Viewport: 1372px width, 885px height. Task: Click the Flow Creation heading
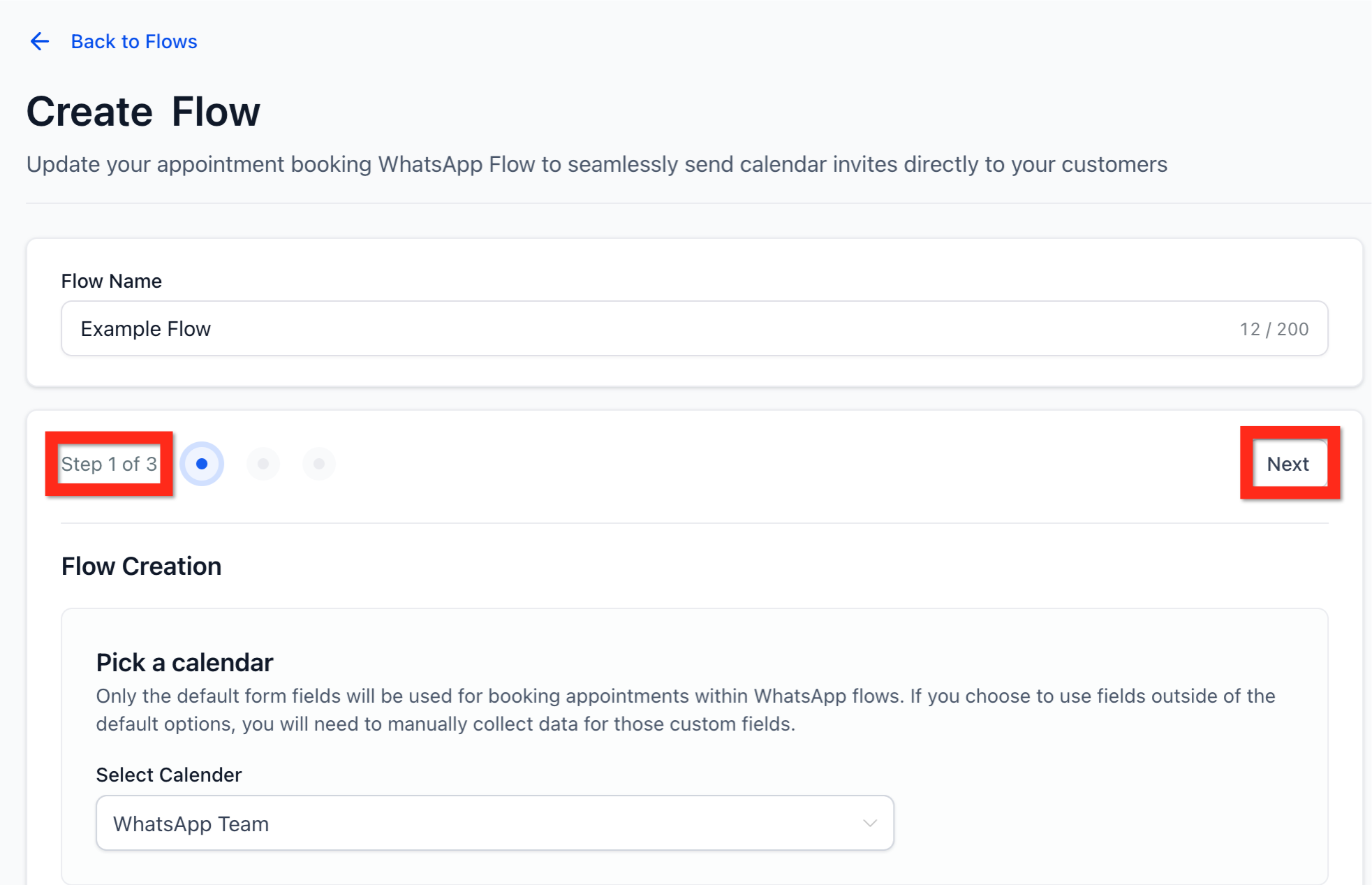pyautogui.click(x=141, y=566)
